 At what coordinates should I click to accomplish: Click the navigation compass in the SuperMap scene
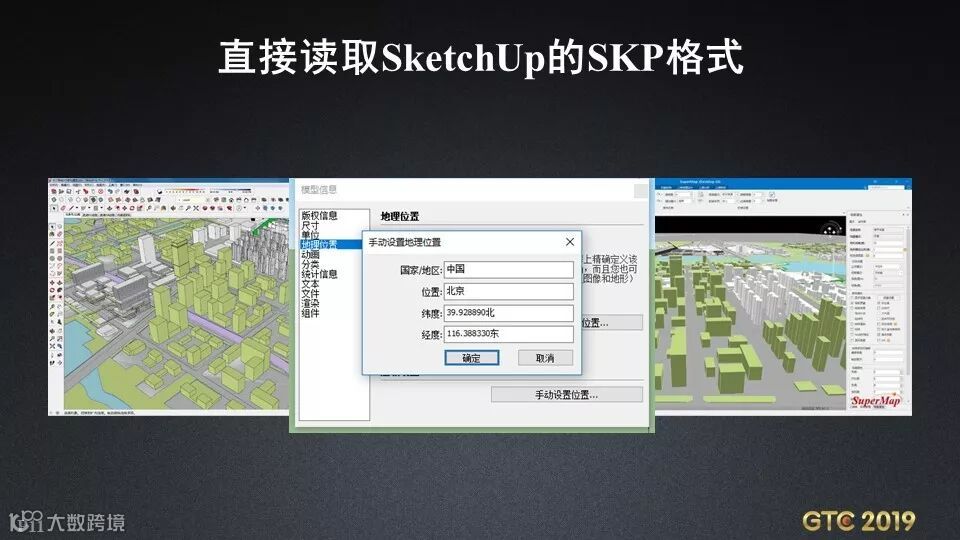pyautogui.click(x=830, y=230)
